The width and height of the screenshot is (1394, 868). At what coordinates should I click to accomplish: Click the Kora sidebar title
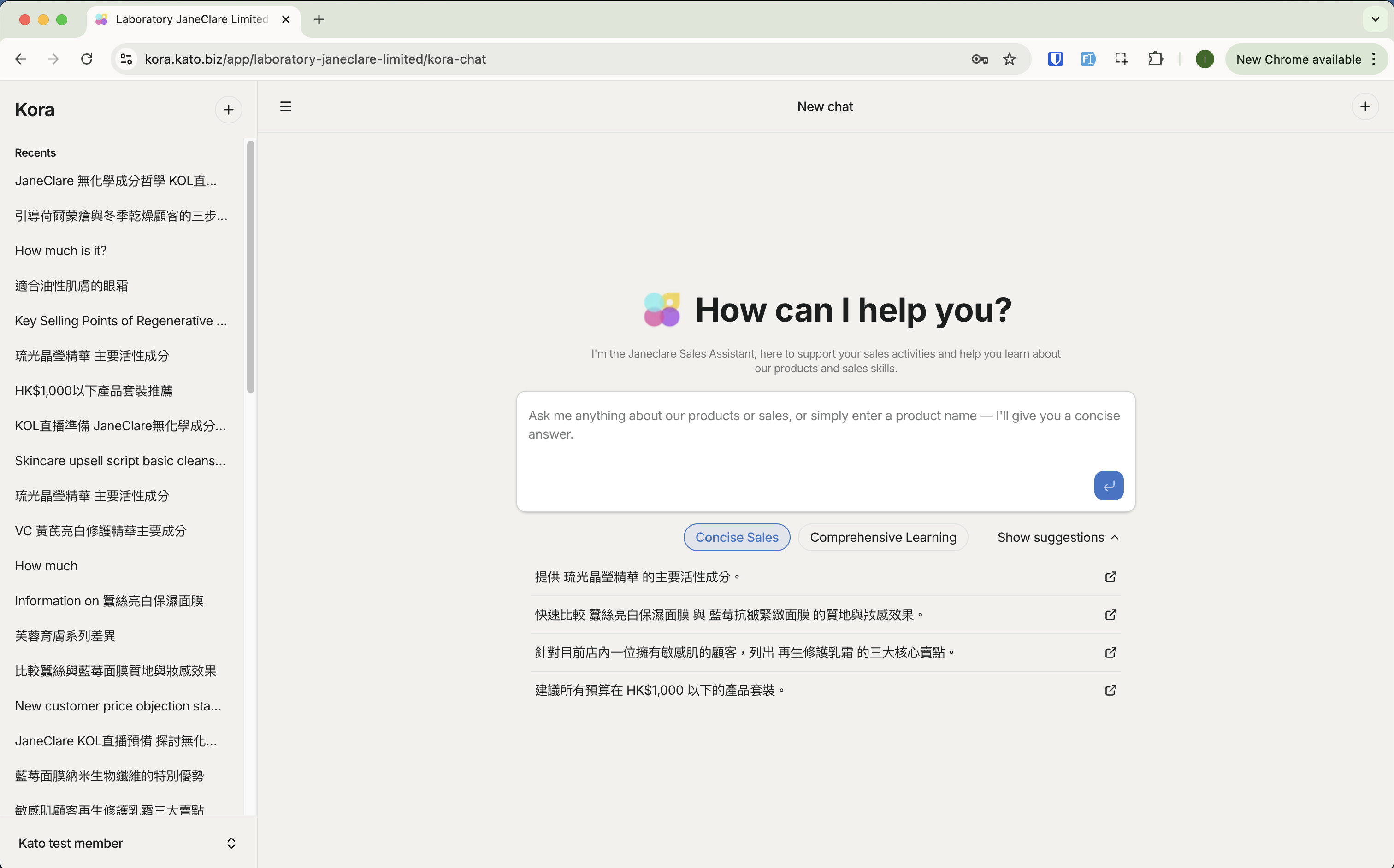[35, 110]
